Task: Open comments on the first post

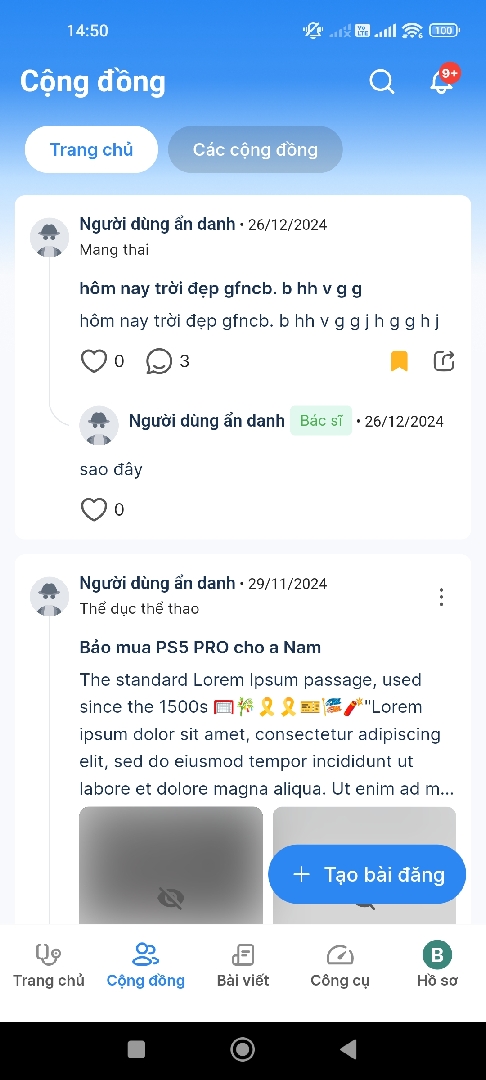Action: [159, 361]
